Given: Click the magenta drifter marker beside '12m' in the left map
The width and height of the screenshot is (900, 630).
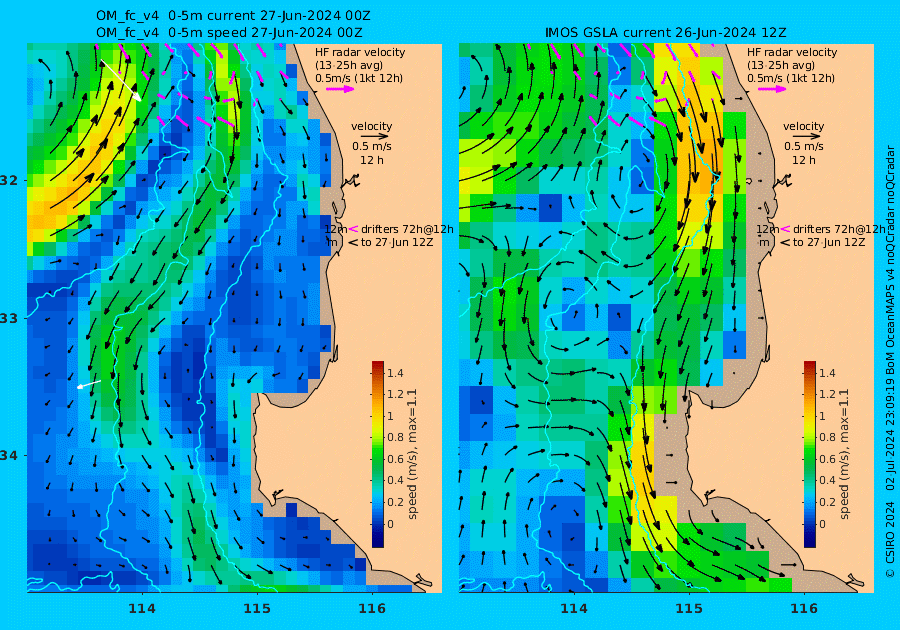Looking at the screenshot, I should [354, 229].
